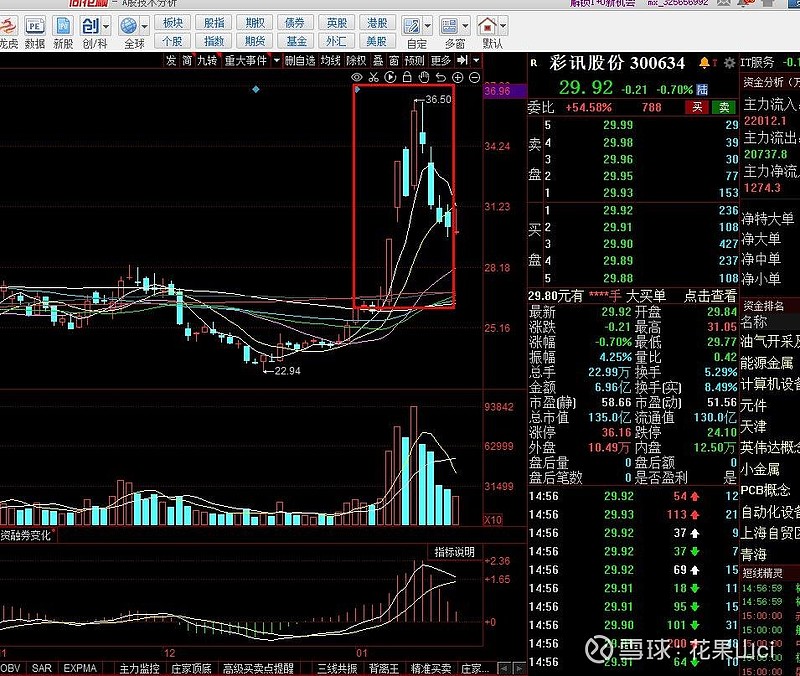
Task: Click the 精准买卖 tab
Action: click(431, 668)
